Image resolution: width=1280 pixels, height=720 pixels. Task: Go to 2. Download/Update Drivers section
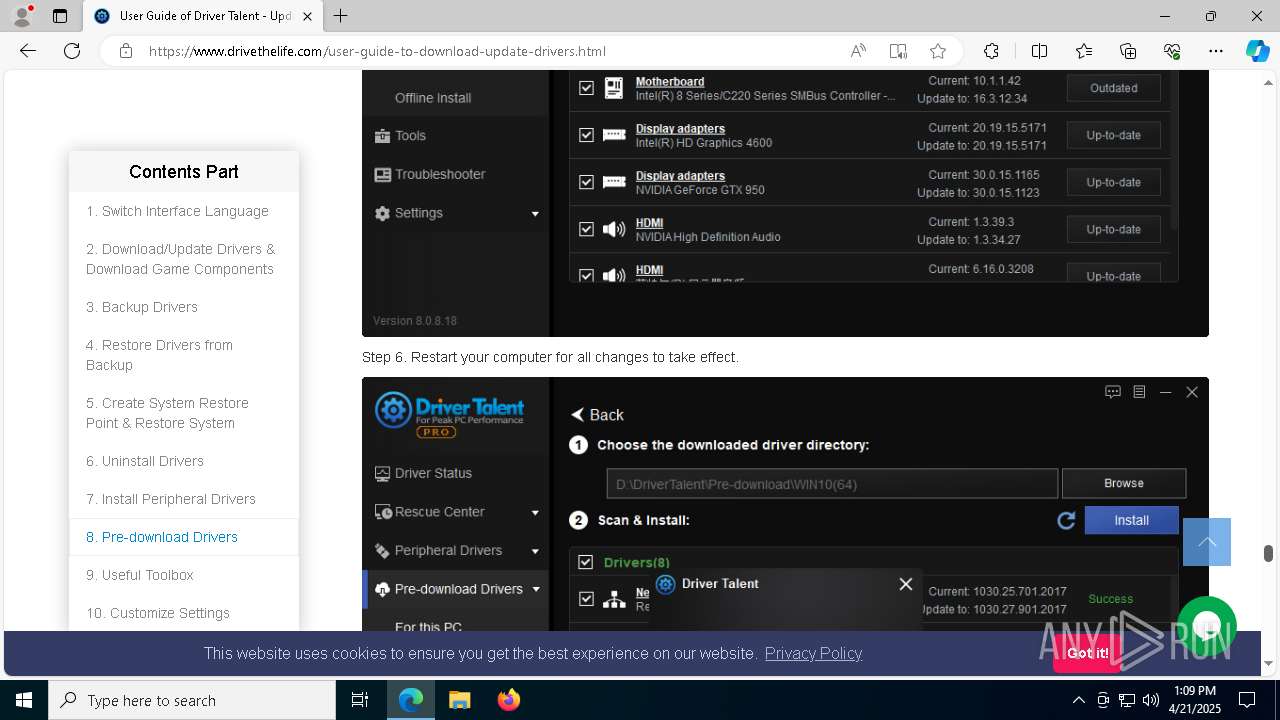pos(180,259)
